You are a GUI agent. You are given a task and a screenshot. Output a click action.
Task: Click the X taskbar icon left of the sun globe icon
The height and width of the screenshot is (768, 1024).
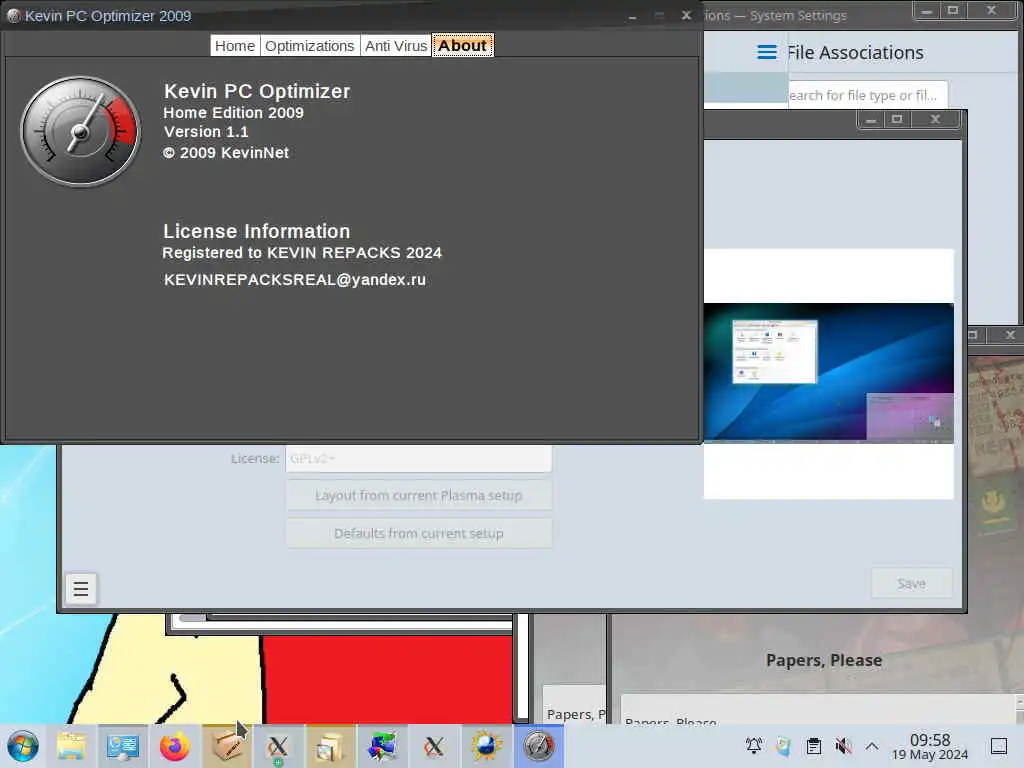pyautogui.click(x=434, y=746)
